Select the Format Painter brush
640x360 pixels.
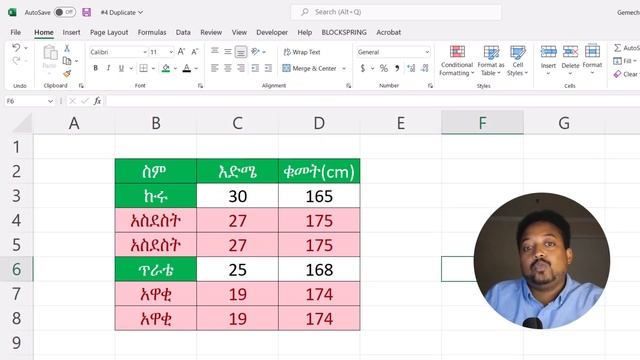click(67, 73)
